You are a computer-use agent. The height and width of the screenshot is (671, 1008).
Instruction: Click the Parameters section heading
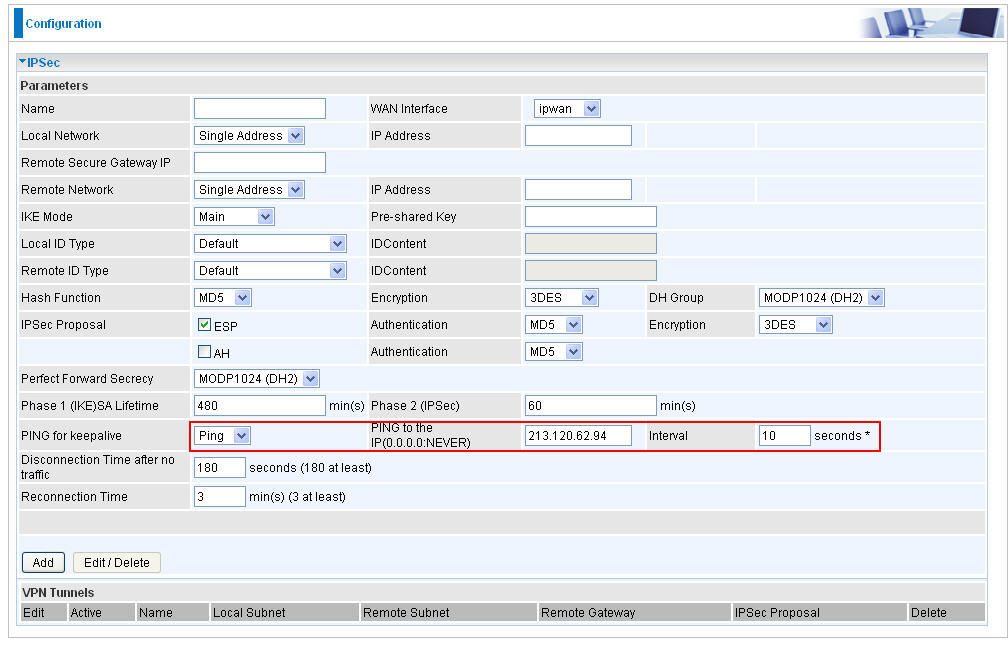coord(54,85)
